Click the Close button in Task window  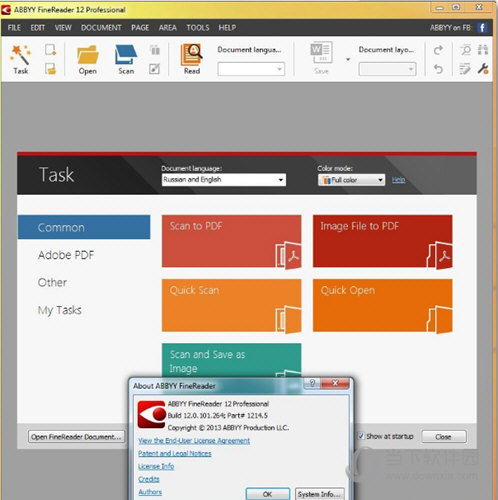(444, 437)
